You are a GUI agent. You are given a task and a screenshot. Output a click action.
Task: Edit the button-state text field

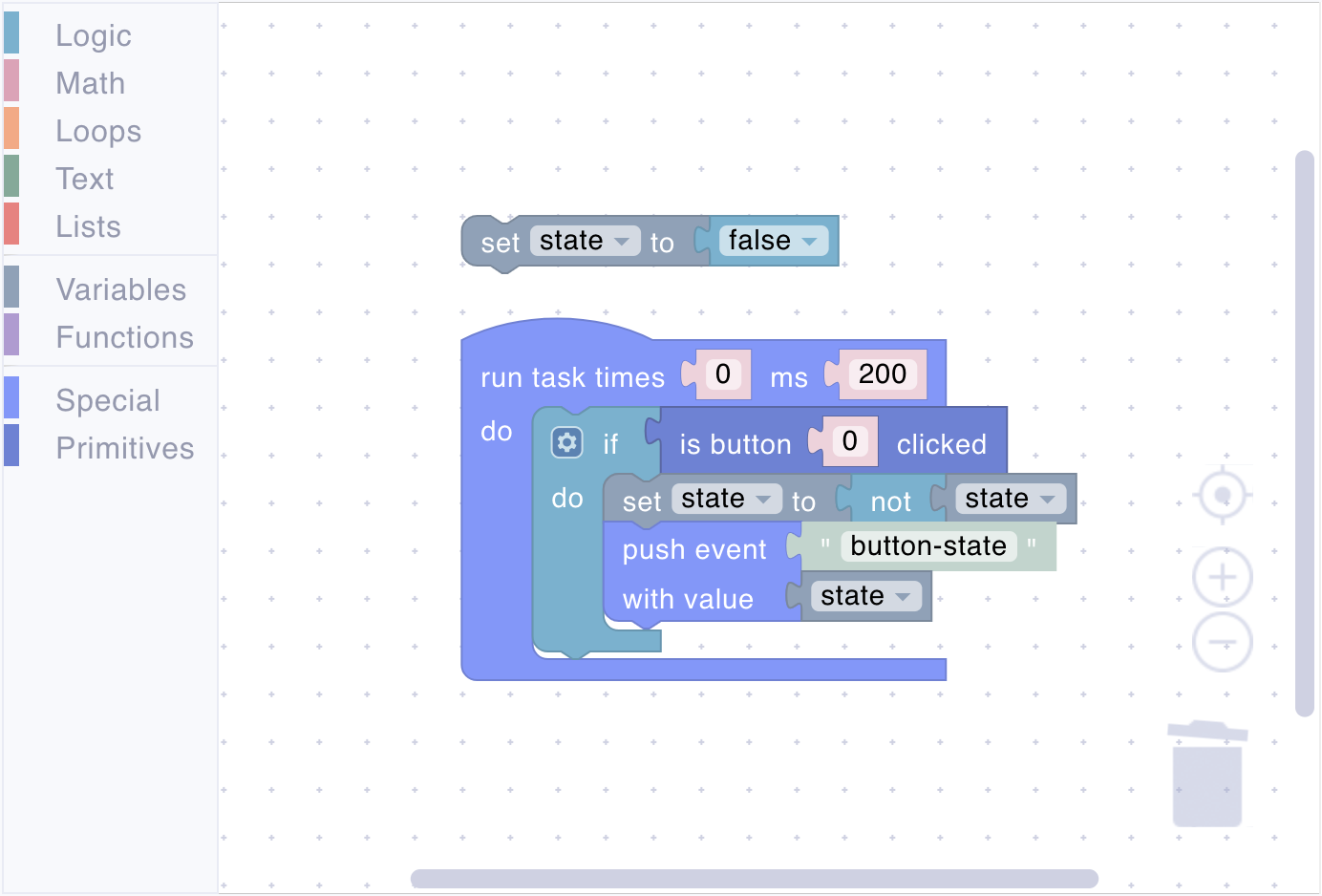coord(928,546)
